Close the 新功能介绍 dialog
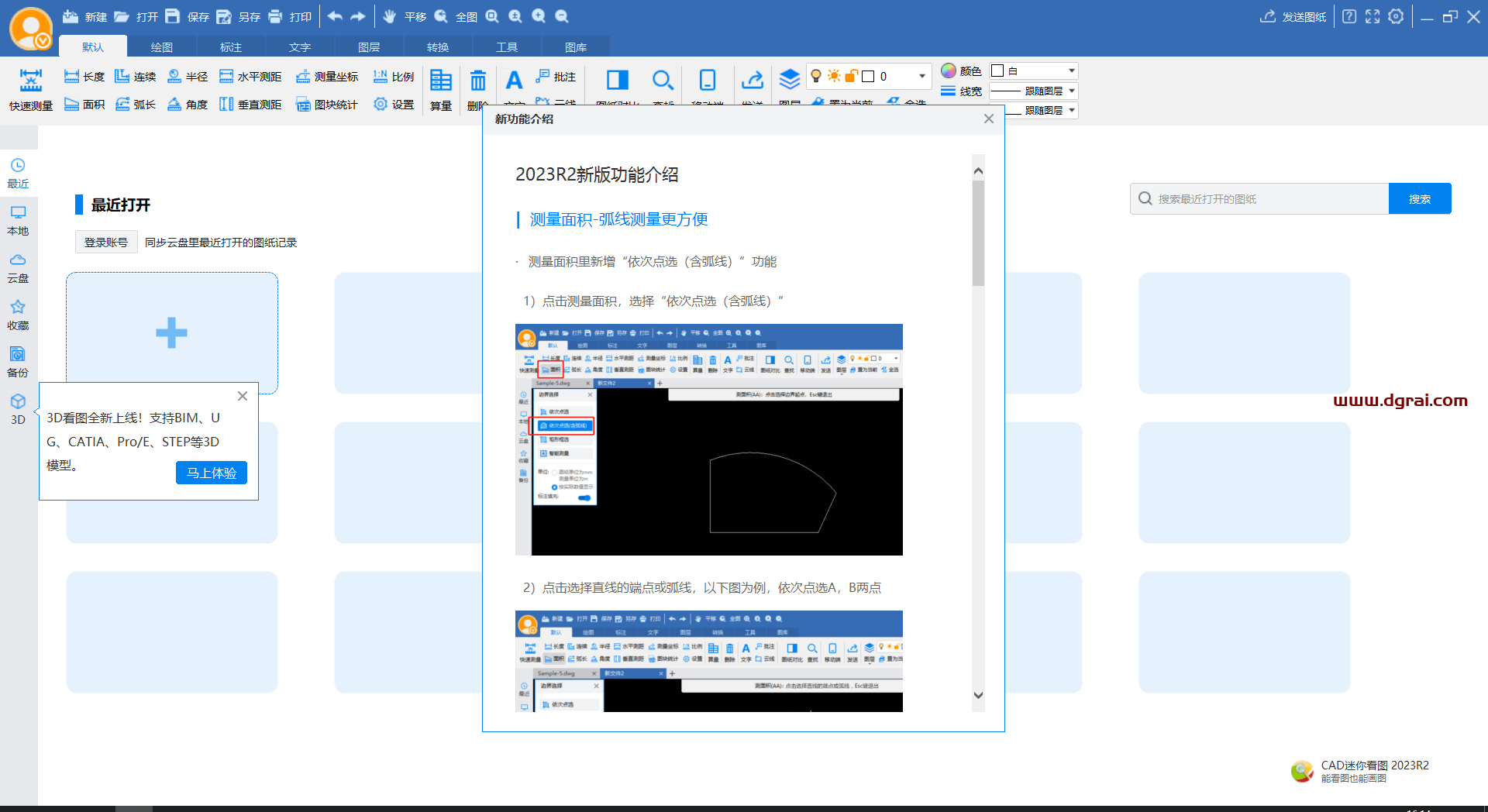 [x=989, y=119]
